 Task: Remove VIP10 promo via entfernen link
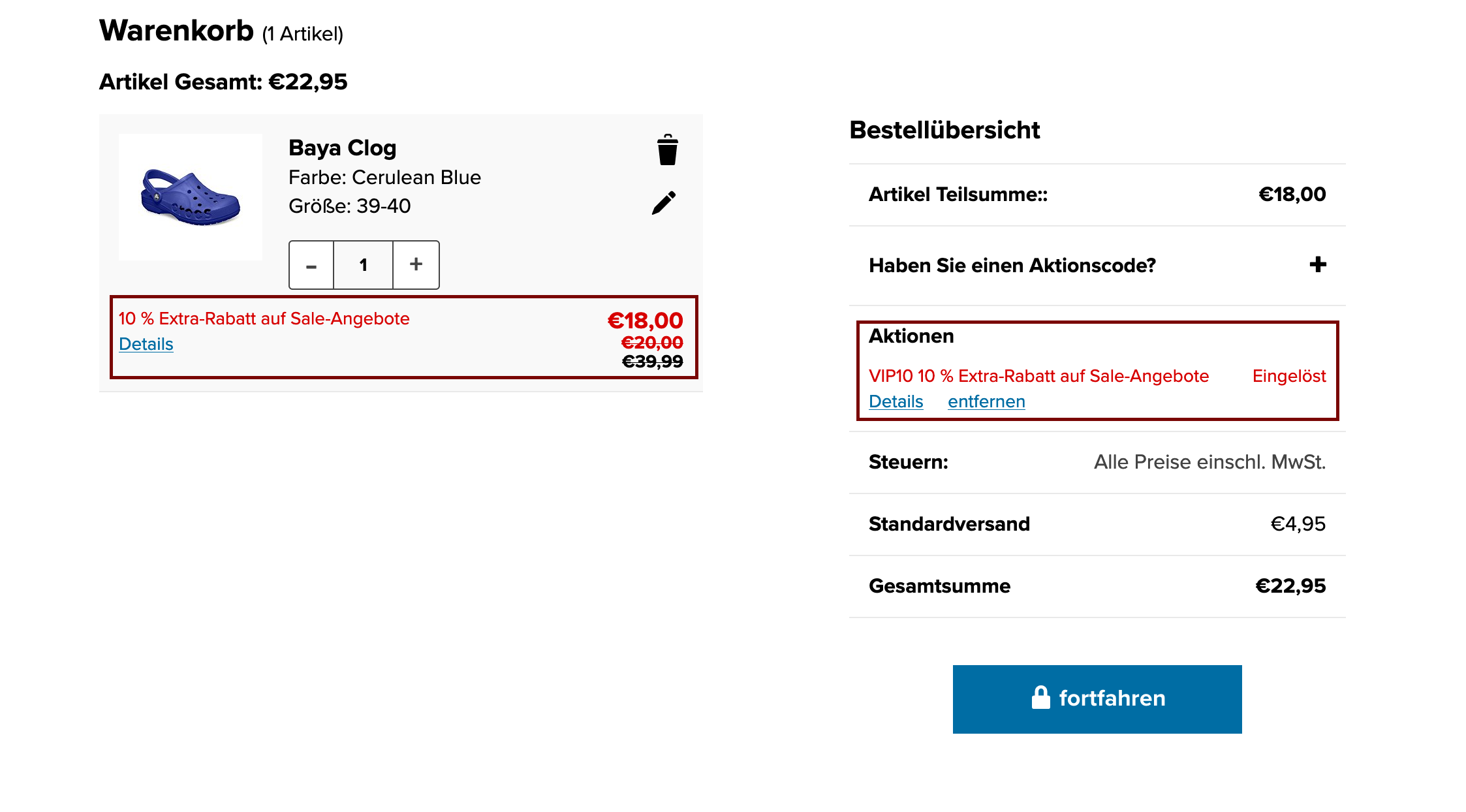986,401
